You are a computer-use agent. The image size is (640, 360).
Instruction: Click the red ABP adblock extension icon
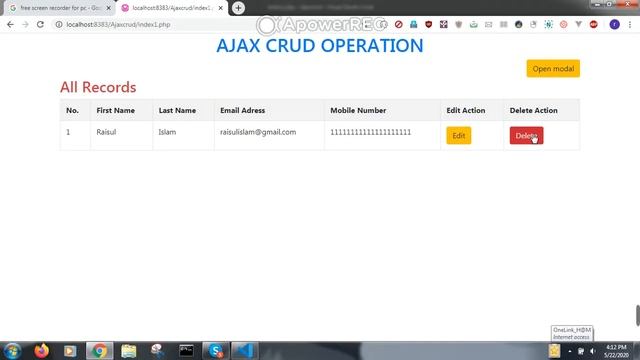tap(593, 24)
